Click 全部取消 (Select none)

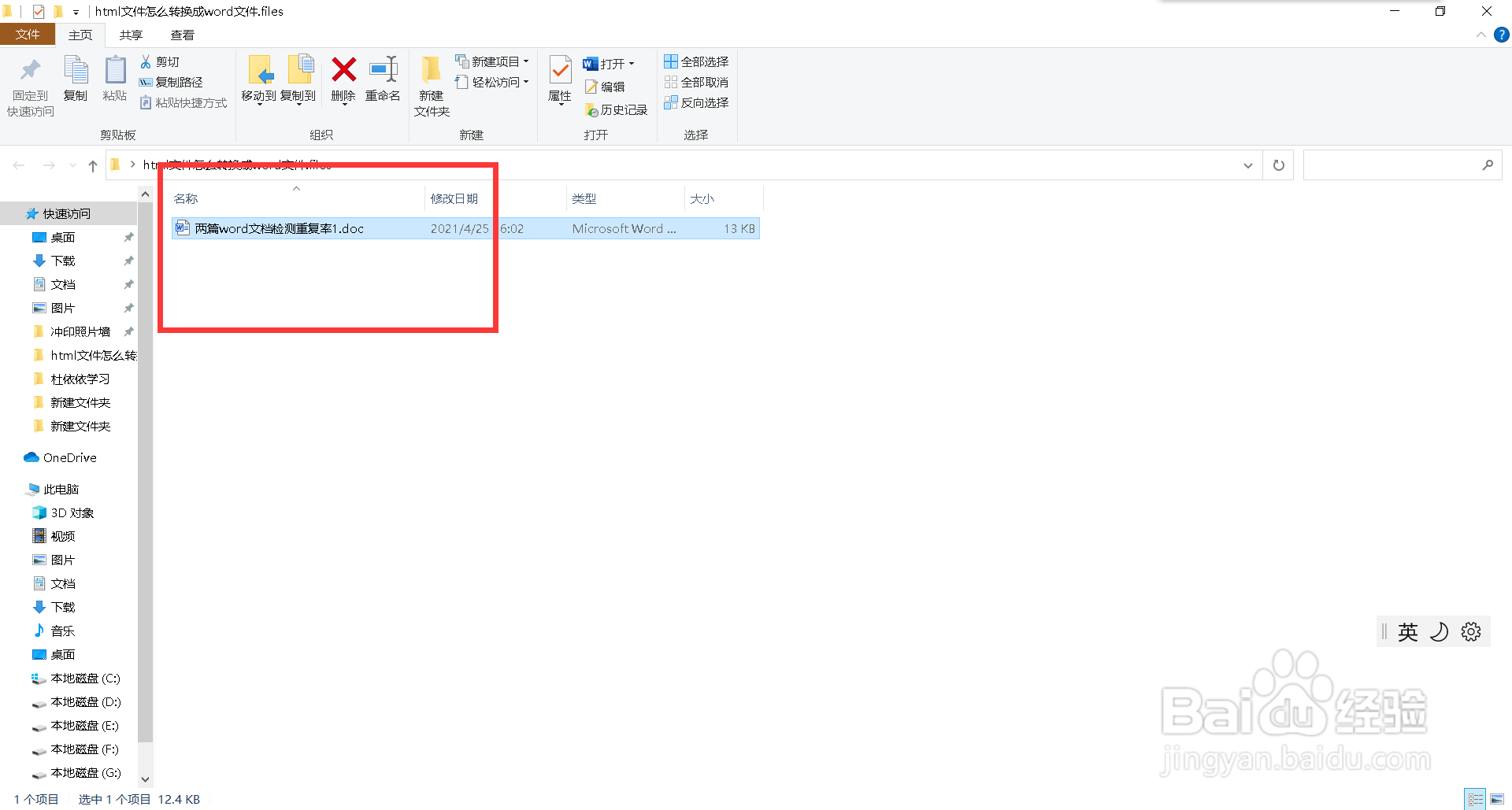pyautogui.click(x=696, y=82)
